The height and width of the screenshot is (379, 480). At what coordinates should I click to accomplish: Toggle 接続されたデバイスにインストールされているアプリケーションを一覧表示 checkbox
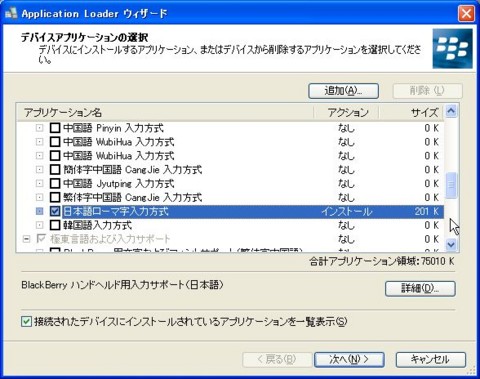point(26,322)
